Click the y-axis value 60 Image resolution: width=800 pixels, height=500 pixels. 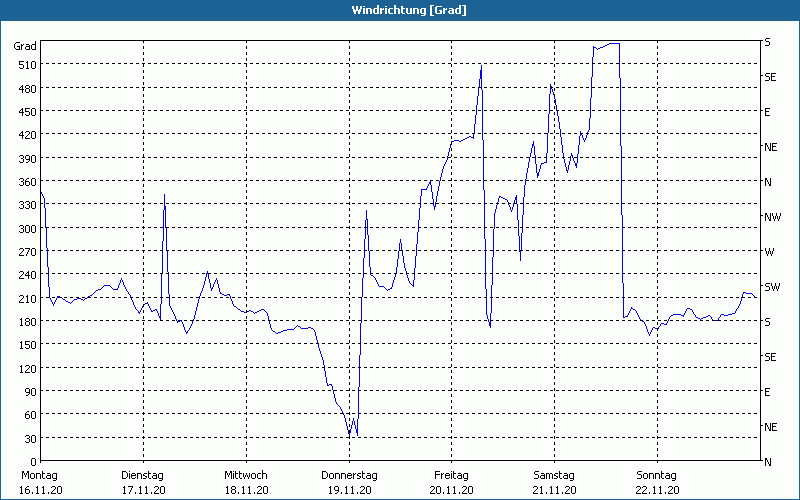(30, 415)
